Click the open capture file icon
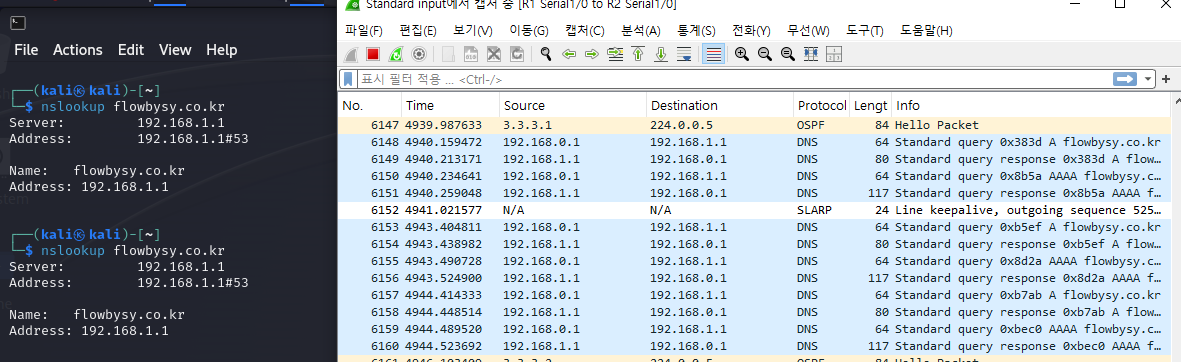The height and width of the screenshot is (362, 1181). point(448,54)
